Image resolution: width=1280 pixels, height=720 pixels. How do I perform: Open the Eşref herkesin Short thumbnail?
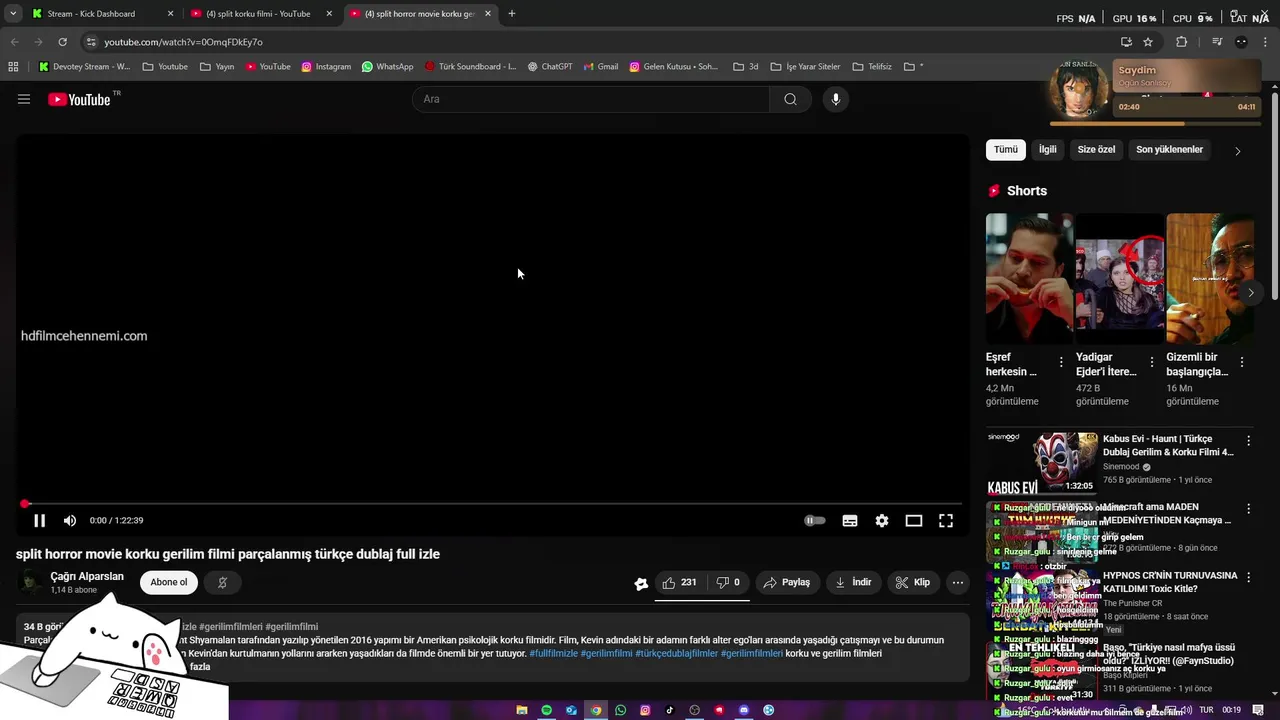point(1029,278)
